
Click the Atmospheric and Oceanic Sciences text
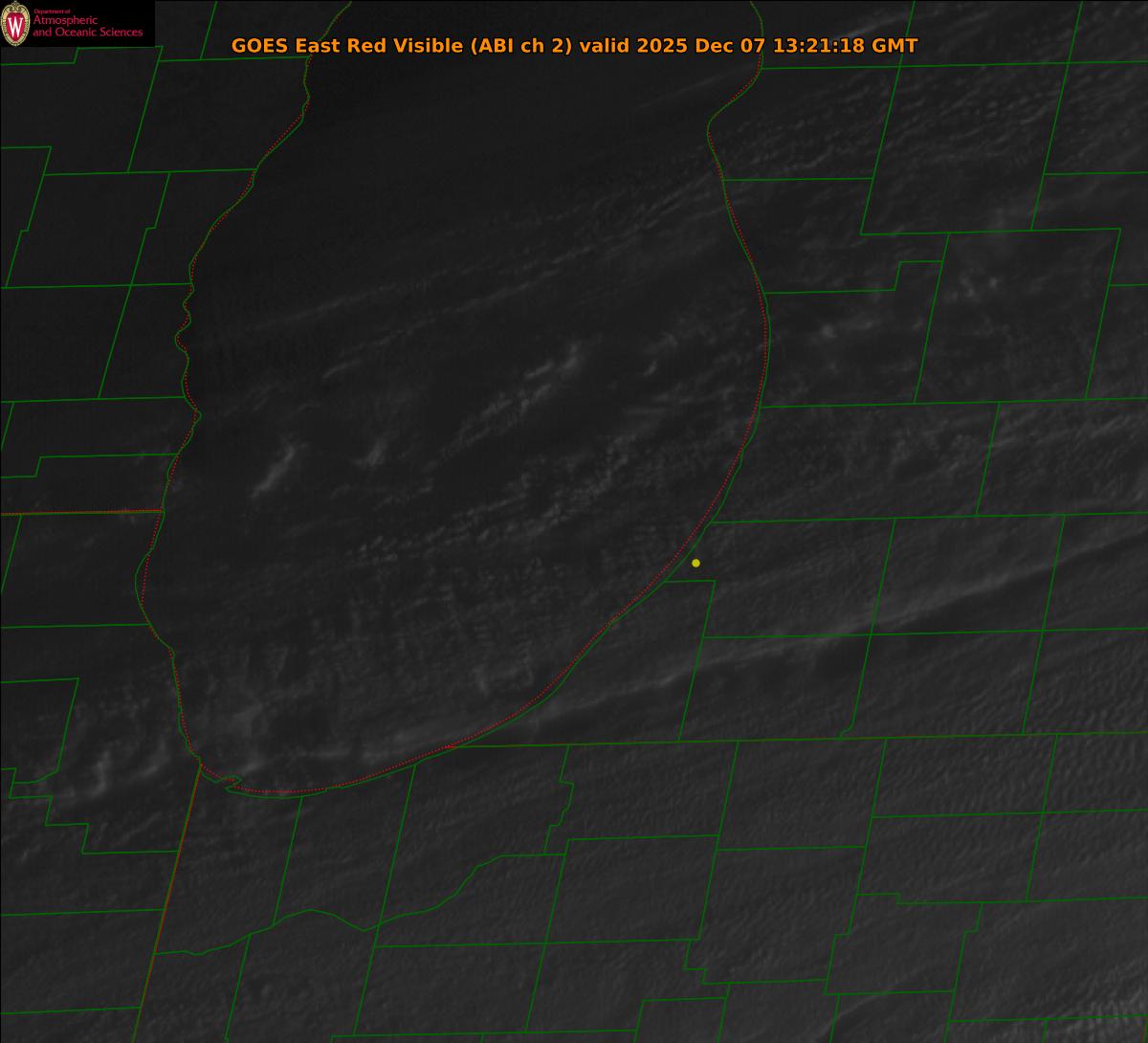click(x=87, y=26)
